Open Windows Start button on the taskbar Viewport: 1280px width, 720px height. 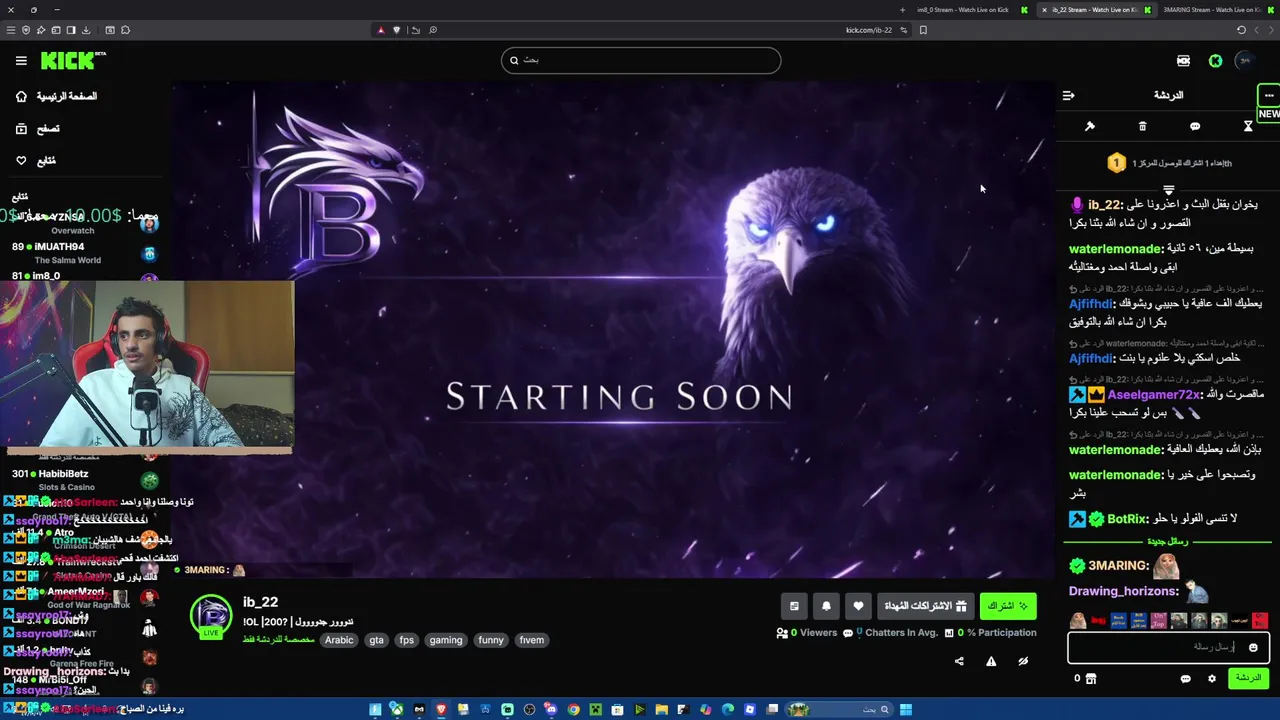pos(905,710)
